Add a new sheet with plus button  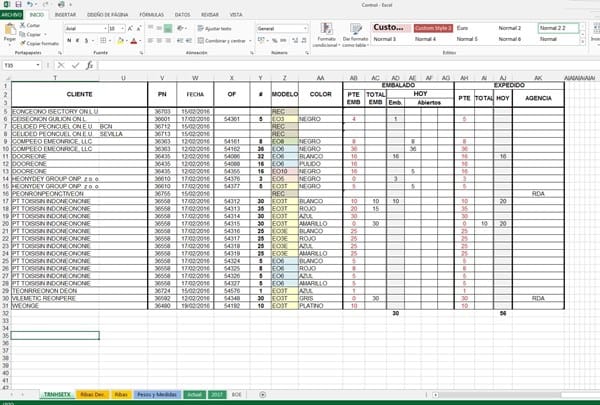(262, 394)
